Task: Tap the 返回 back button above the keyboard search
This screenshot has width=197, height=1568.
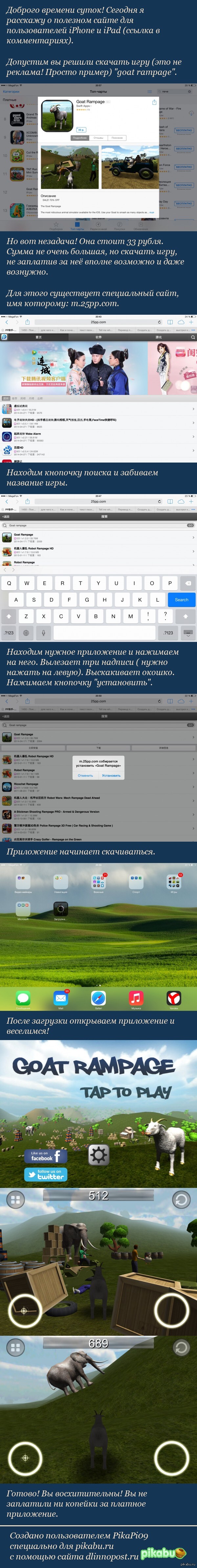Action: 6,516
